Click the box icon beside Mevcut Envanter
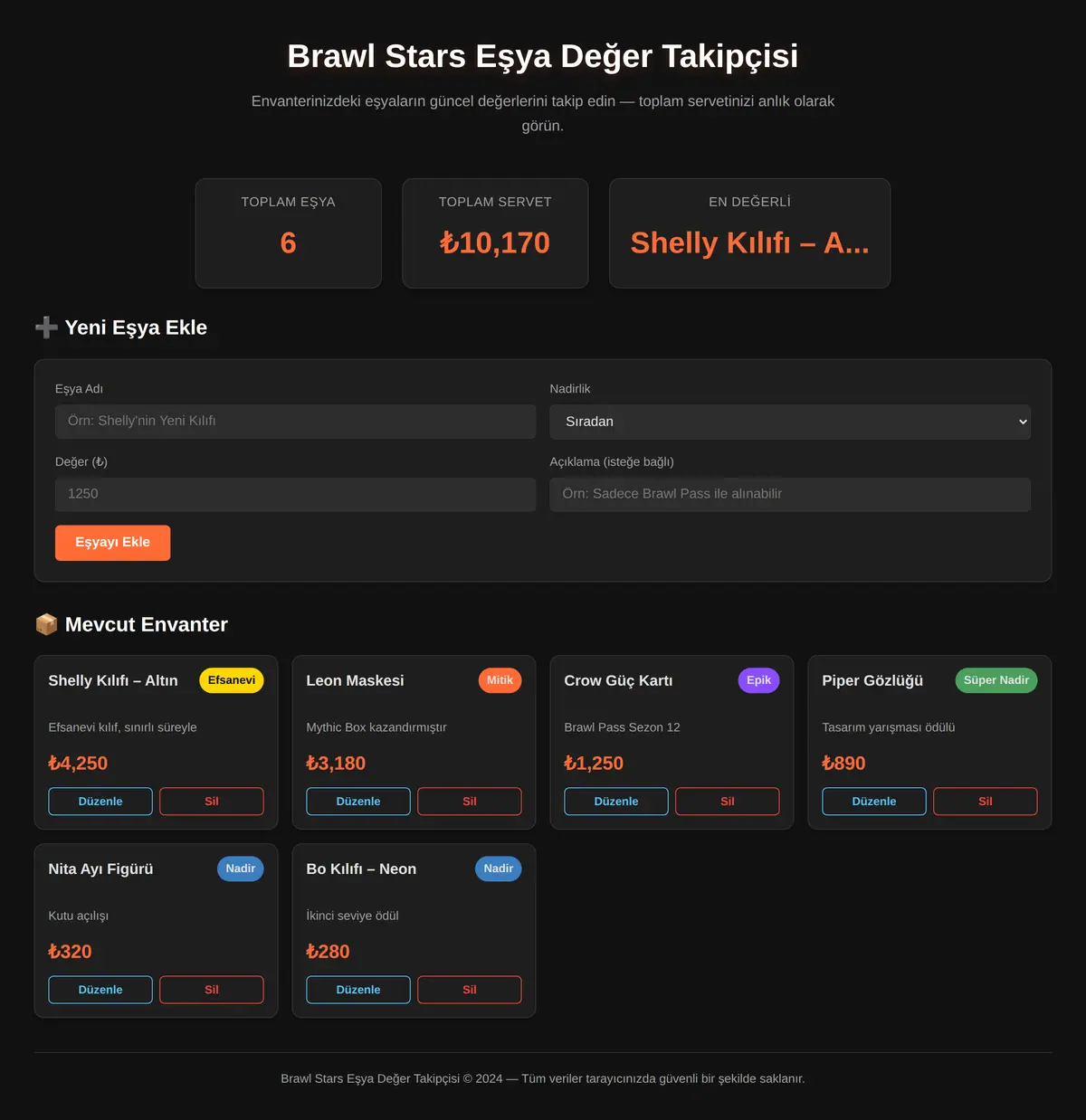The image size is (1086, 1120). 46,624
